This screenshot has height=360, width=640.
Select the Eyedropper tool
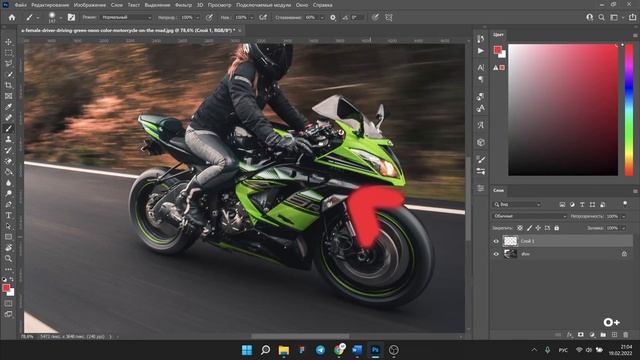pos(8,107)
